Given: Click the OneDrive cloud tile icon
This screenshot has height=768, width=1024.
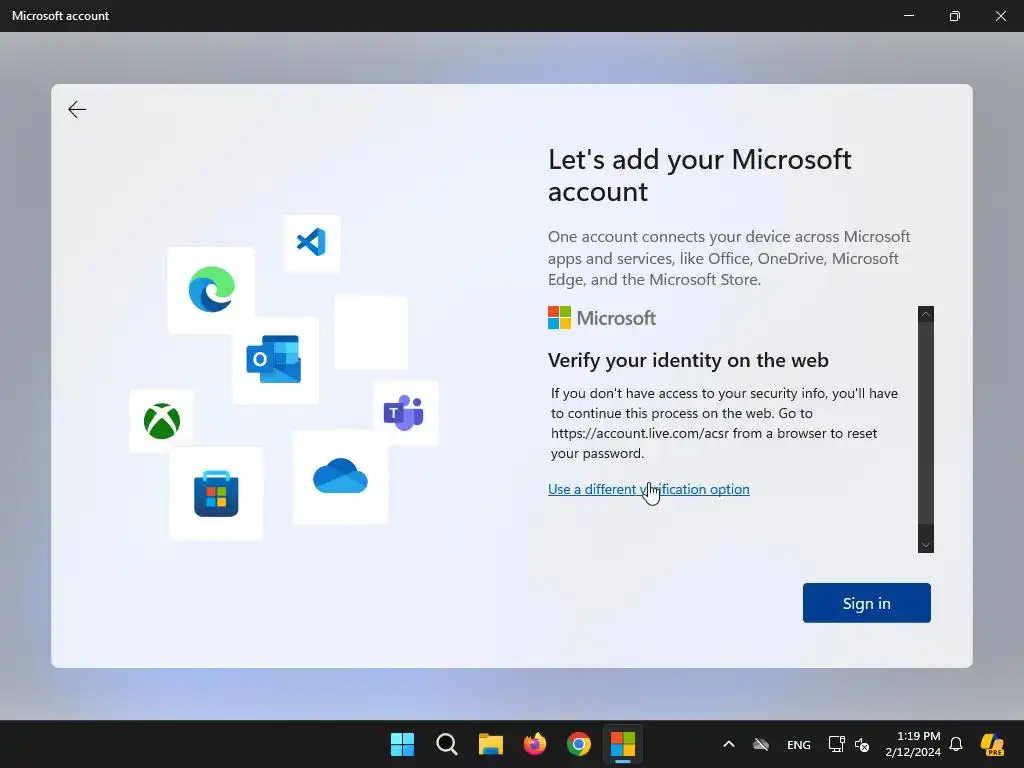Looking at the screenshot, I should pyautogui.click(x=340, y=476).
